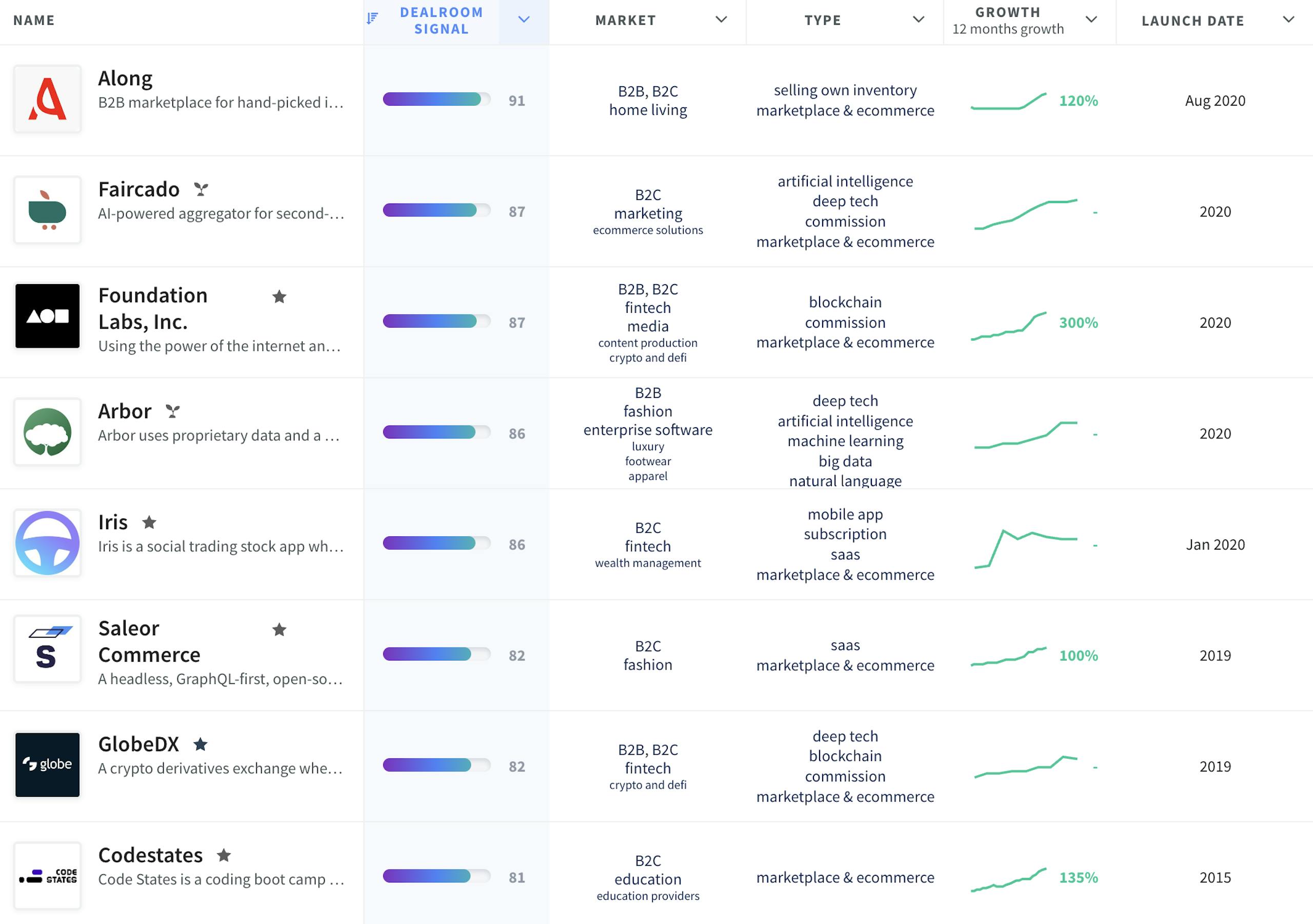Viewport: 1313px width, 924px height.
Task: Open the Market column dropdown
Action: [722, 19]
